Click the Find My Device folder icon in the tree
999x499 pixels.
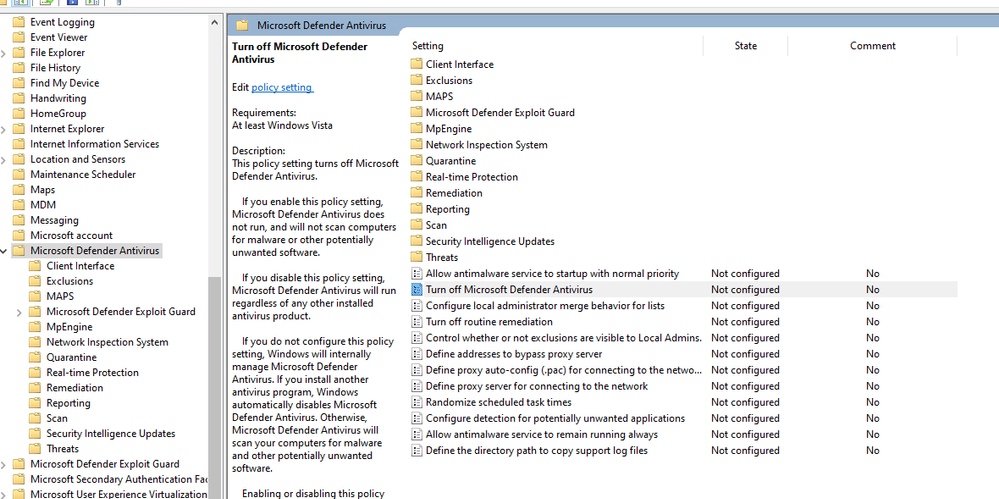pos(18,83)
